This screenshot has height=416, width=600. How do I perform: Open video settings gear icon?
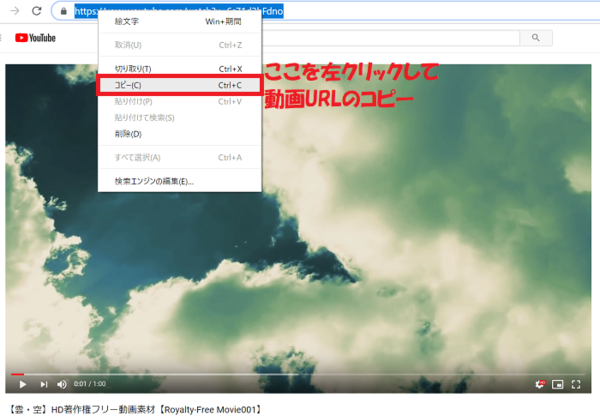[540, 384]
